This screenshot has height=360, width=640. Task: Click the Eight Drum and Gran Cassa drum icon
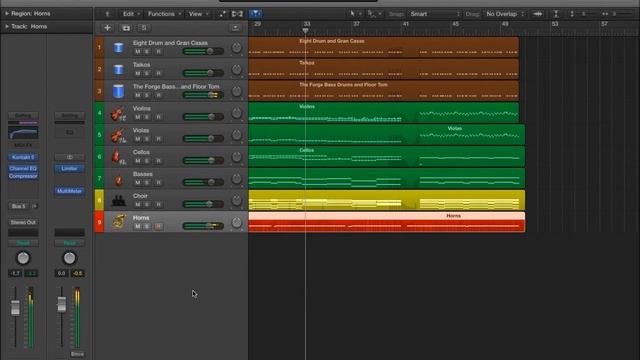(118, 47)
